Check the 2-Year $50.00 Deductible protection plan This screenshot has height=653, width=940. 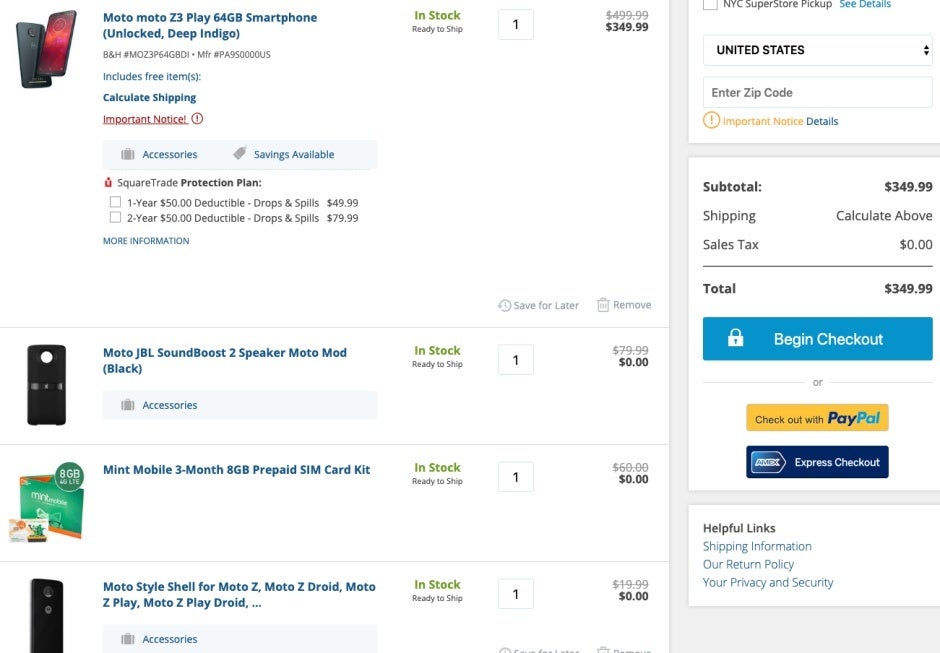click(115, 217)
